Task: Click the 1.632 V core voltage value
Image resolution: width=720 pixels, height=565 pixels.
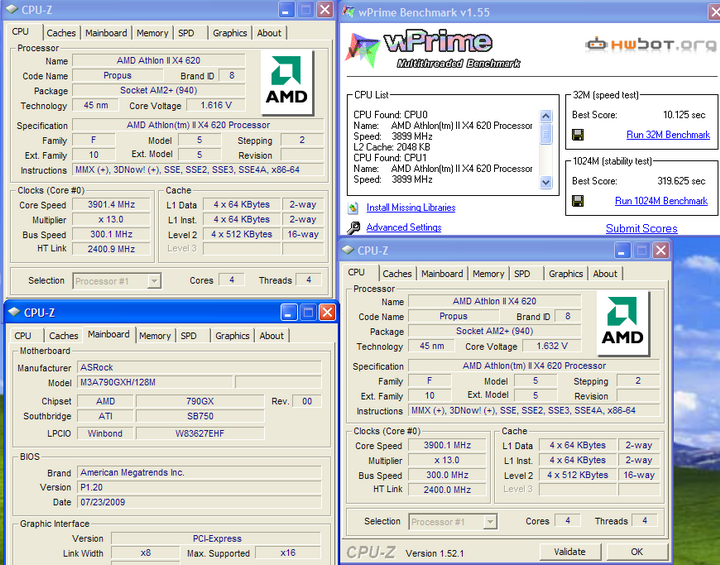Action: 551,346
